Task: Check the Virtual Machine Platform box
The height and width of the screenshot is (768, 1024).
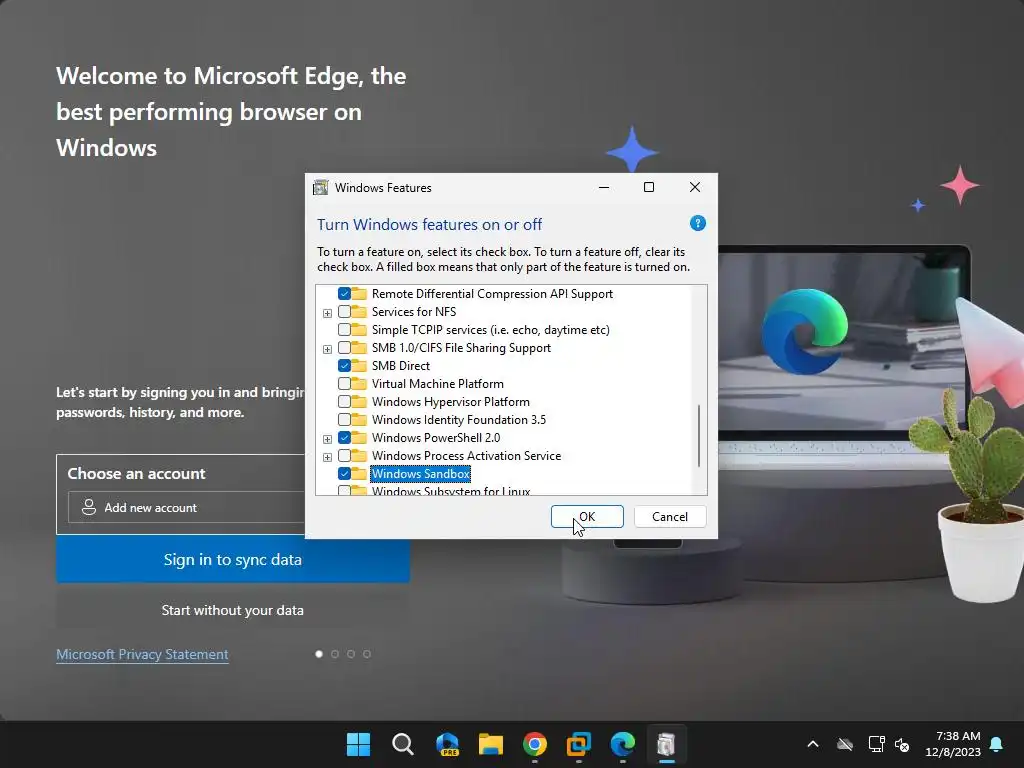Action: 344,383
